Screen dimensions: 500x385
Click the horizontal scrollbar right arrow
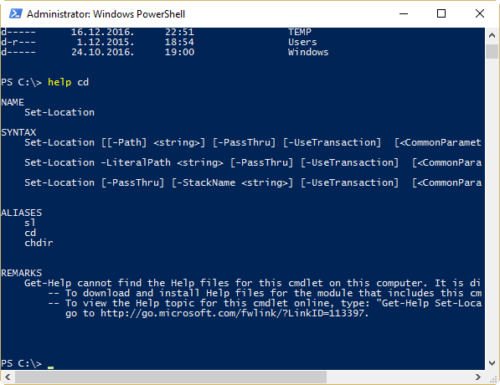click(x=478, y=377)
